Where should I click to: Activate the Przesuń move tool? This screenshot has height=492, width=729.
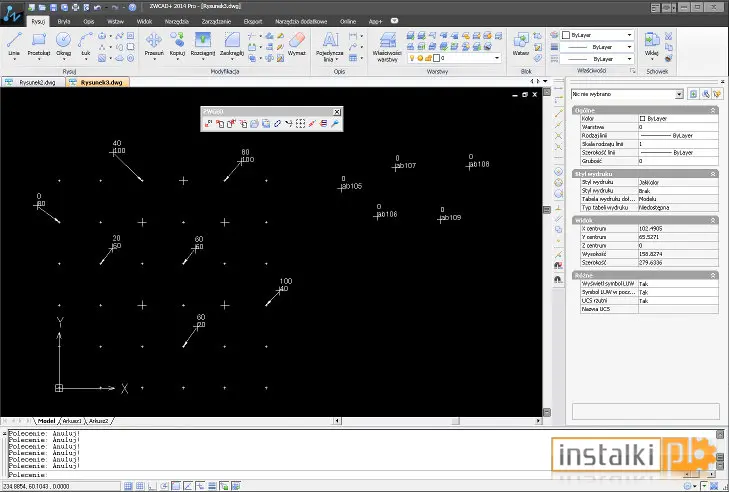[154, 44]
